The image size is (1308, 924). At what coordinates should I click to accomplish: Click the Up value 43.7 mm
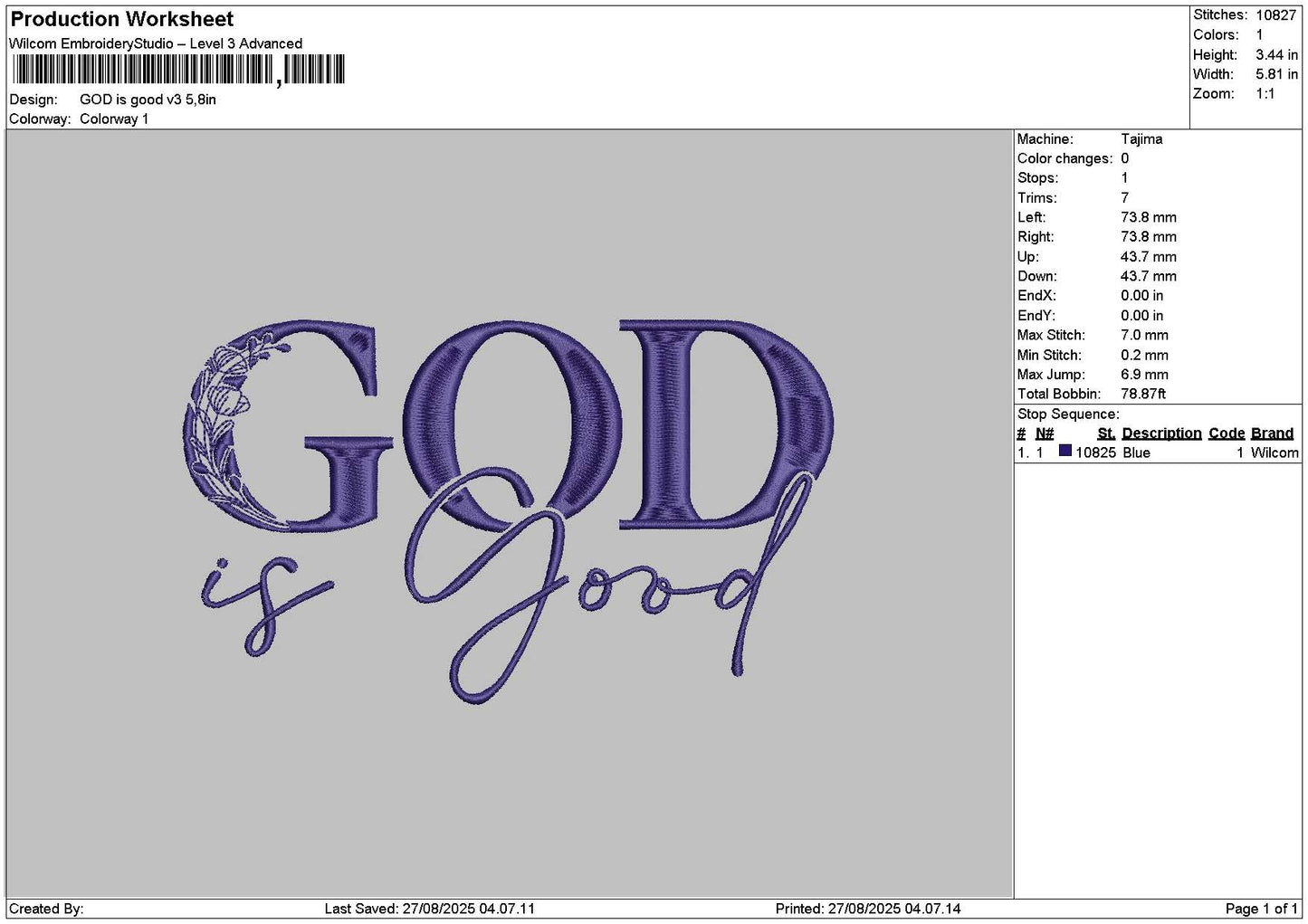click(x=1148, y=257)
